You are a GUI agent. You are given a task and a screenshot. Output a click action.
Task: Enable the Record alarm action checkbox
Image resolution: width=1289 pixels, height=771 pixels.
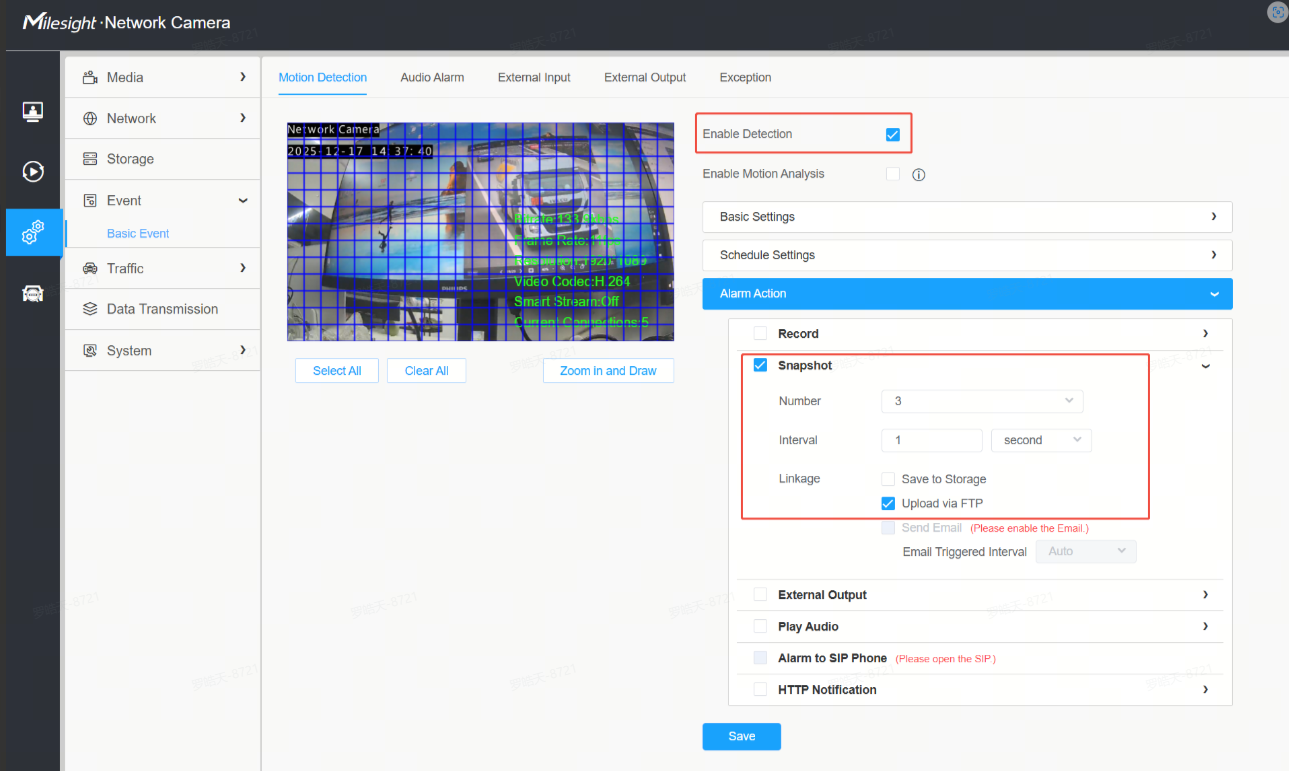[x=760, y=334]
